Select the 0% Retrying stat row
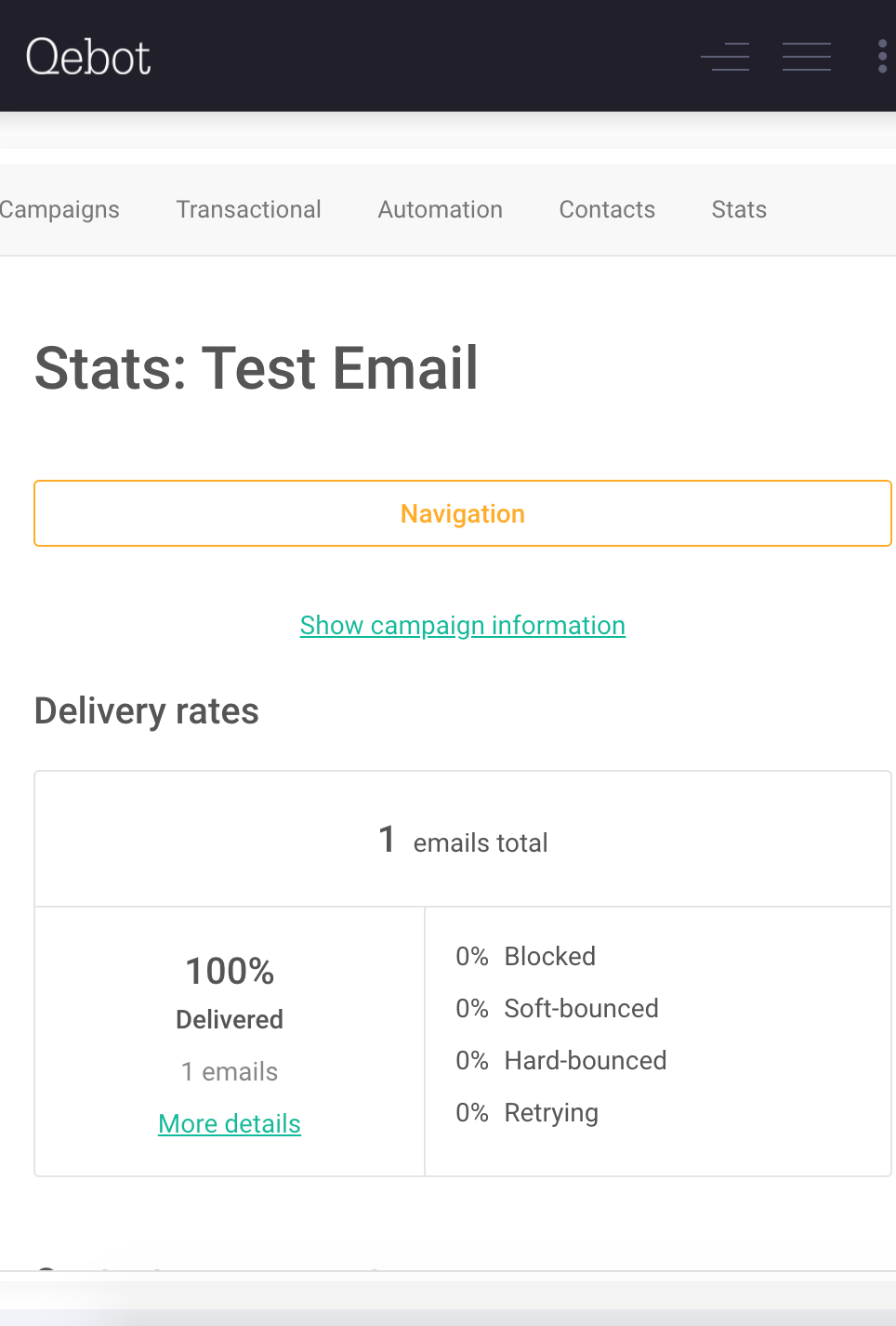 pos(527,1113)
